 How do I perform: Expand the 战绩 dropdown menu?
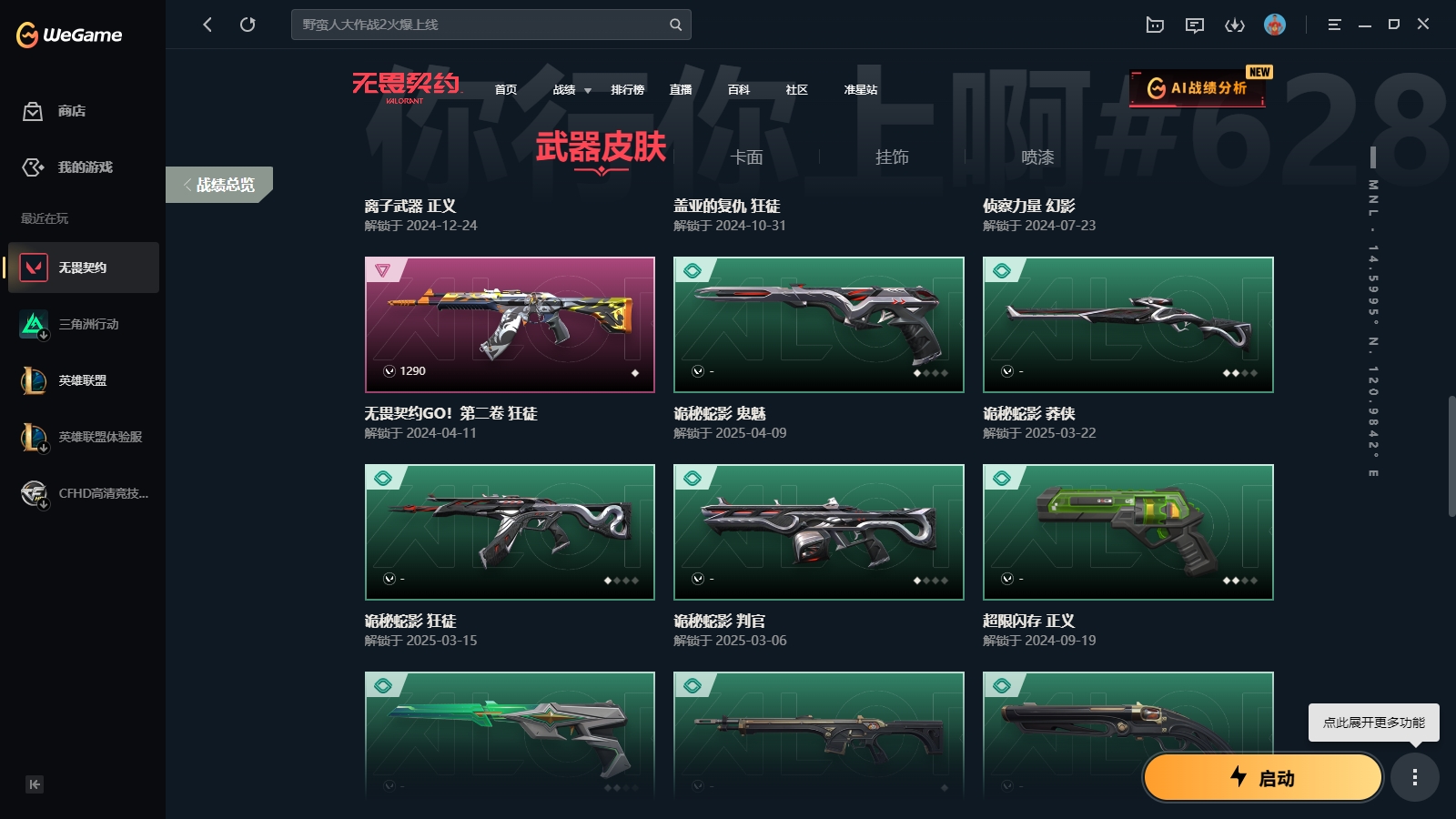pyautogui.click(x=572, y=90)
